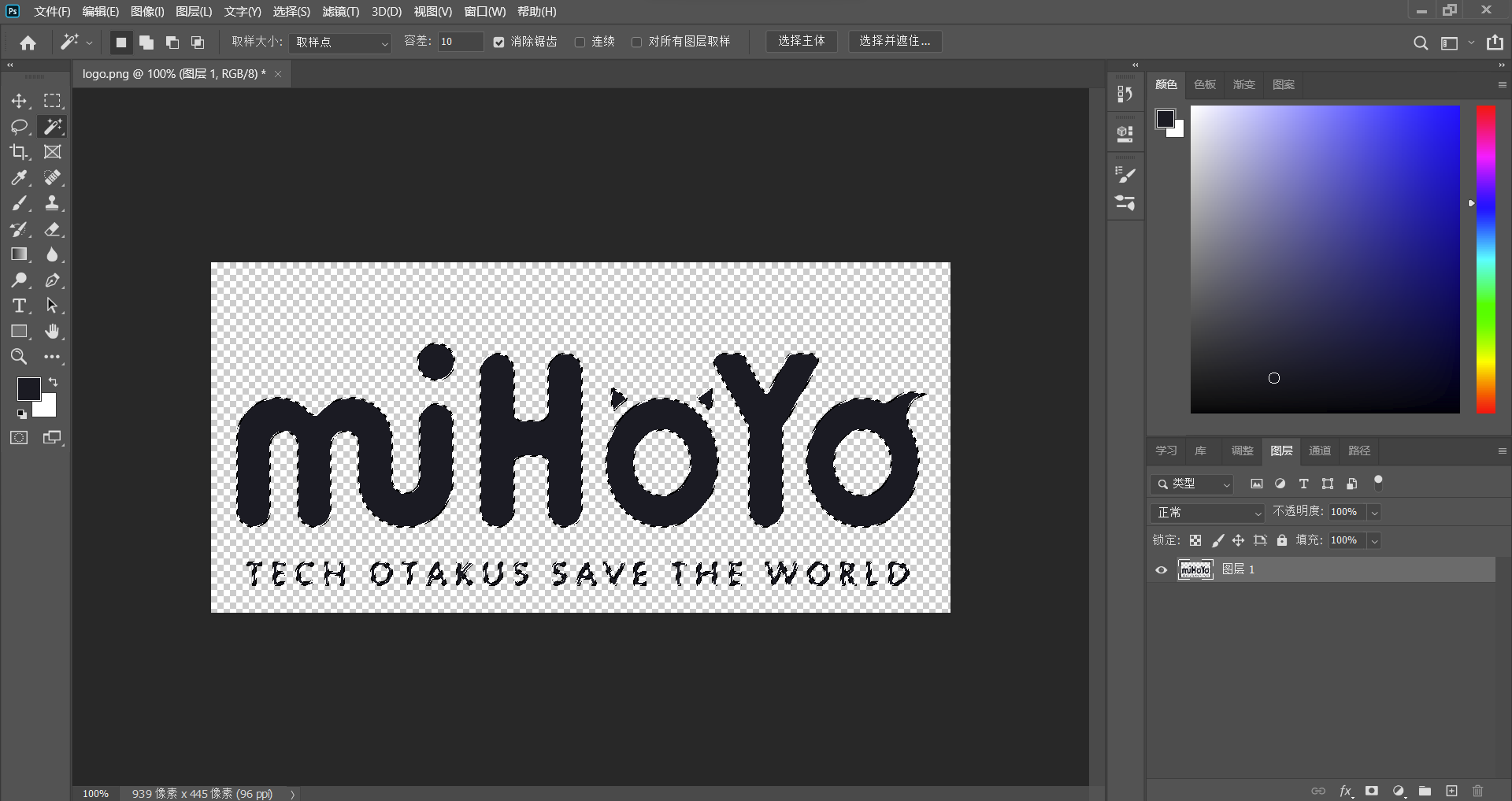Open the History panel icon

(x=1125, y=95)
